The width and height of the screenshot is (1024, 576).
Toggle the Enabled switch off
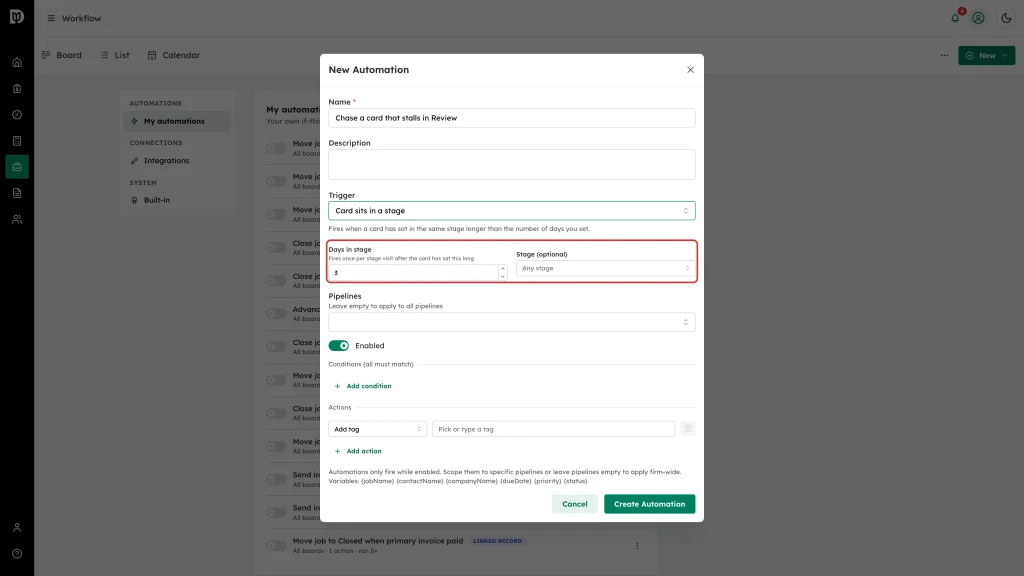click(x=338, y=345)
